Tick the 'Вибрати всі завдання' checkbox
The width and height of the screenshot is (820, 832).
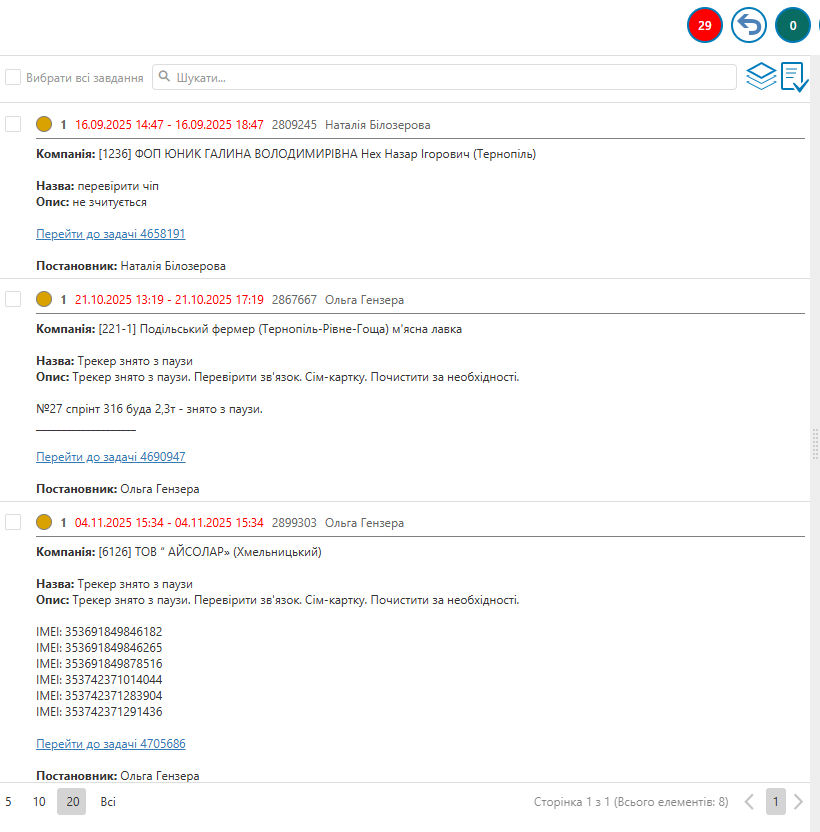[x=13, y=77]
